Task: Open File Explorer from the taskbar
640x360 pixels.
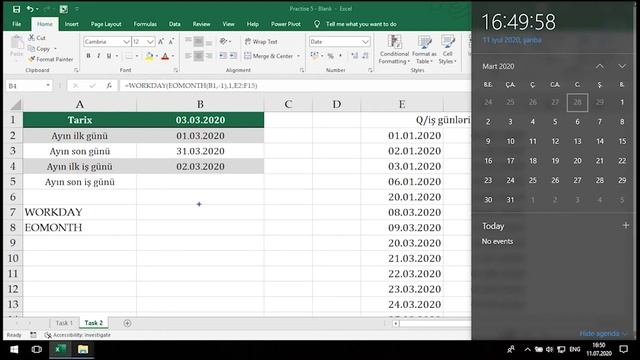Action: (83, 349)
